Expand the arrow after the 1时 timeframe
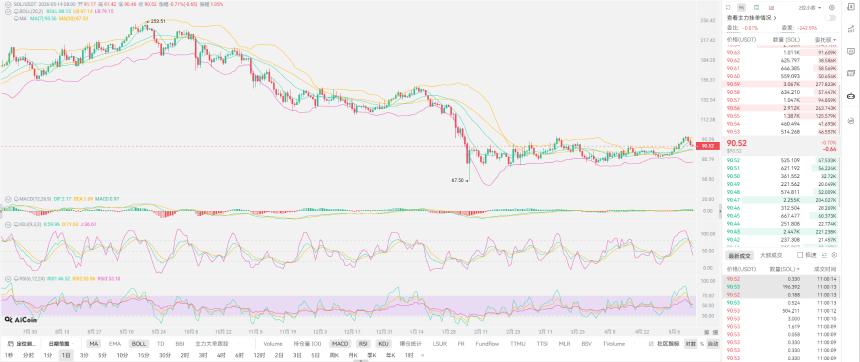Screen dimensions: 860x362 [x=422, y=355]
